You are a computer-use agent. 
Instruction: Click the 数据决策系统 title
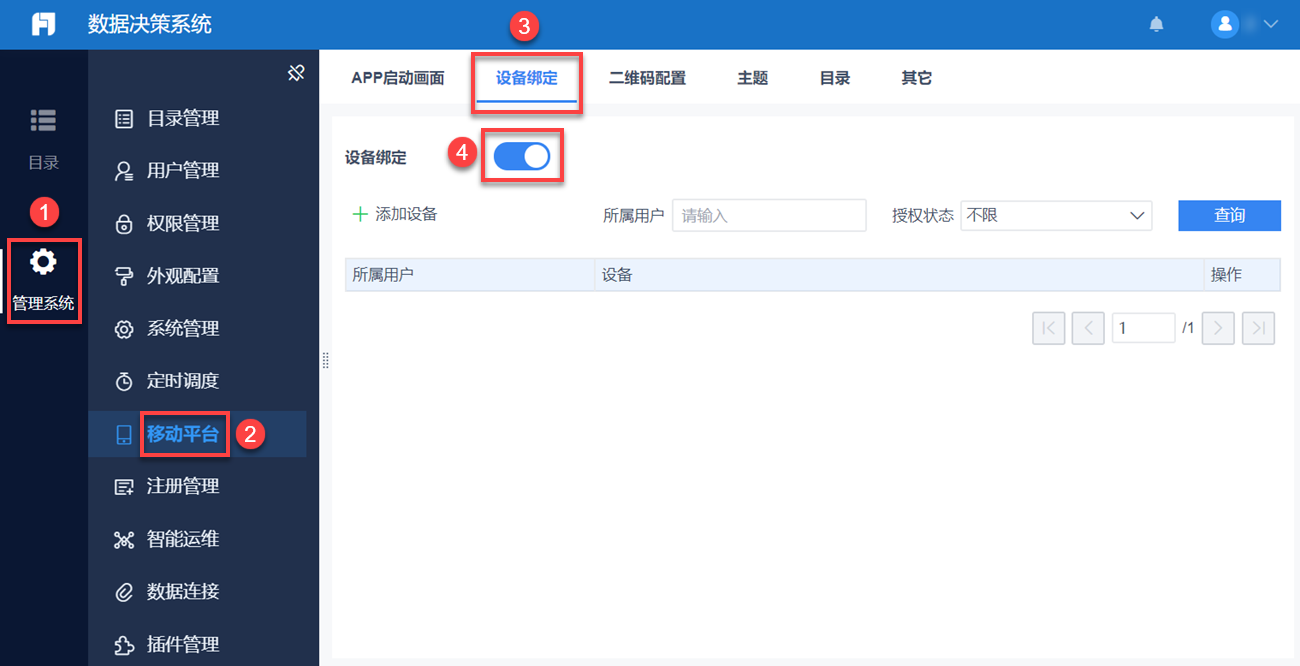[x=150, y=24]
